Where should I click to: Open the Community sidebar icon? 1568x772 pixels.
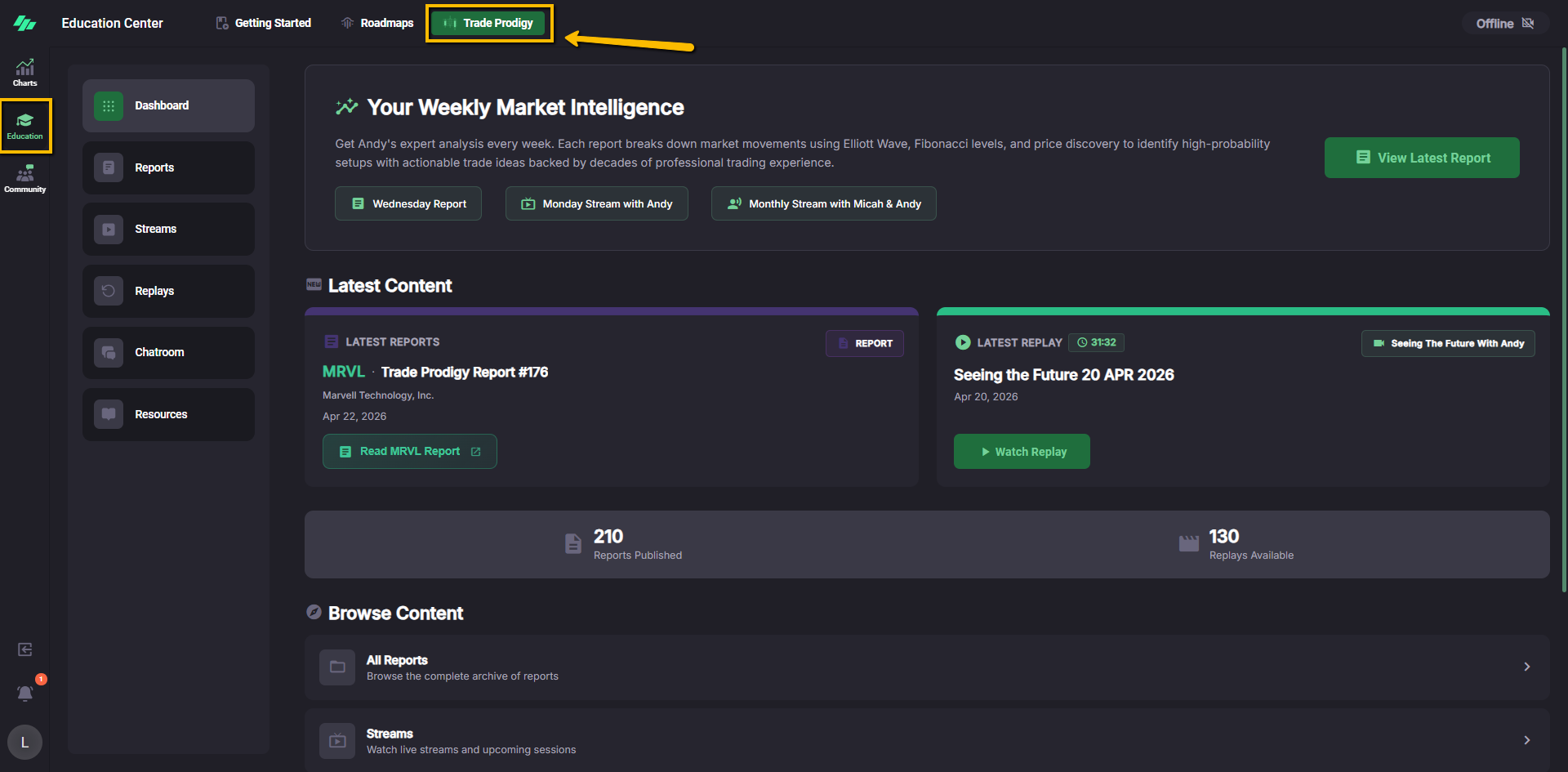click(x=24, y=178)
